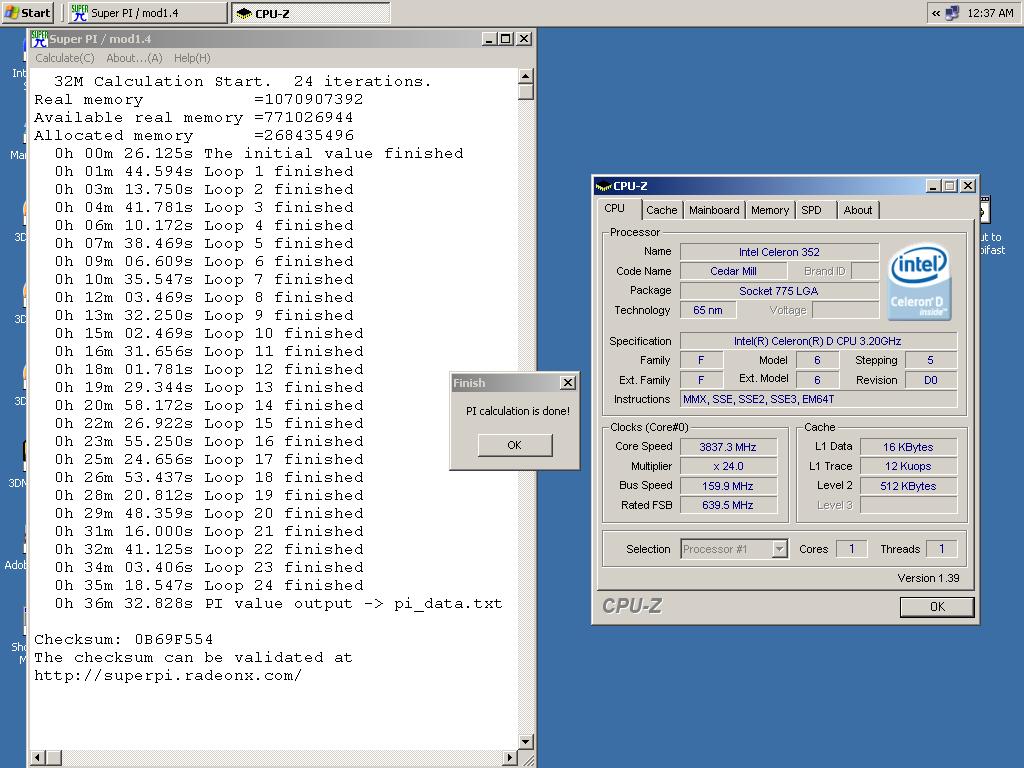Open the About...(A) menu in Super PI

coord(134,58)
